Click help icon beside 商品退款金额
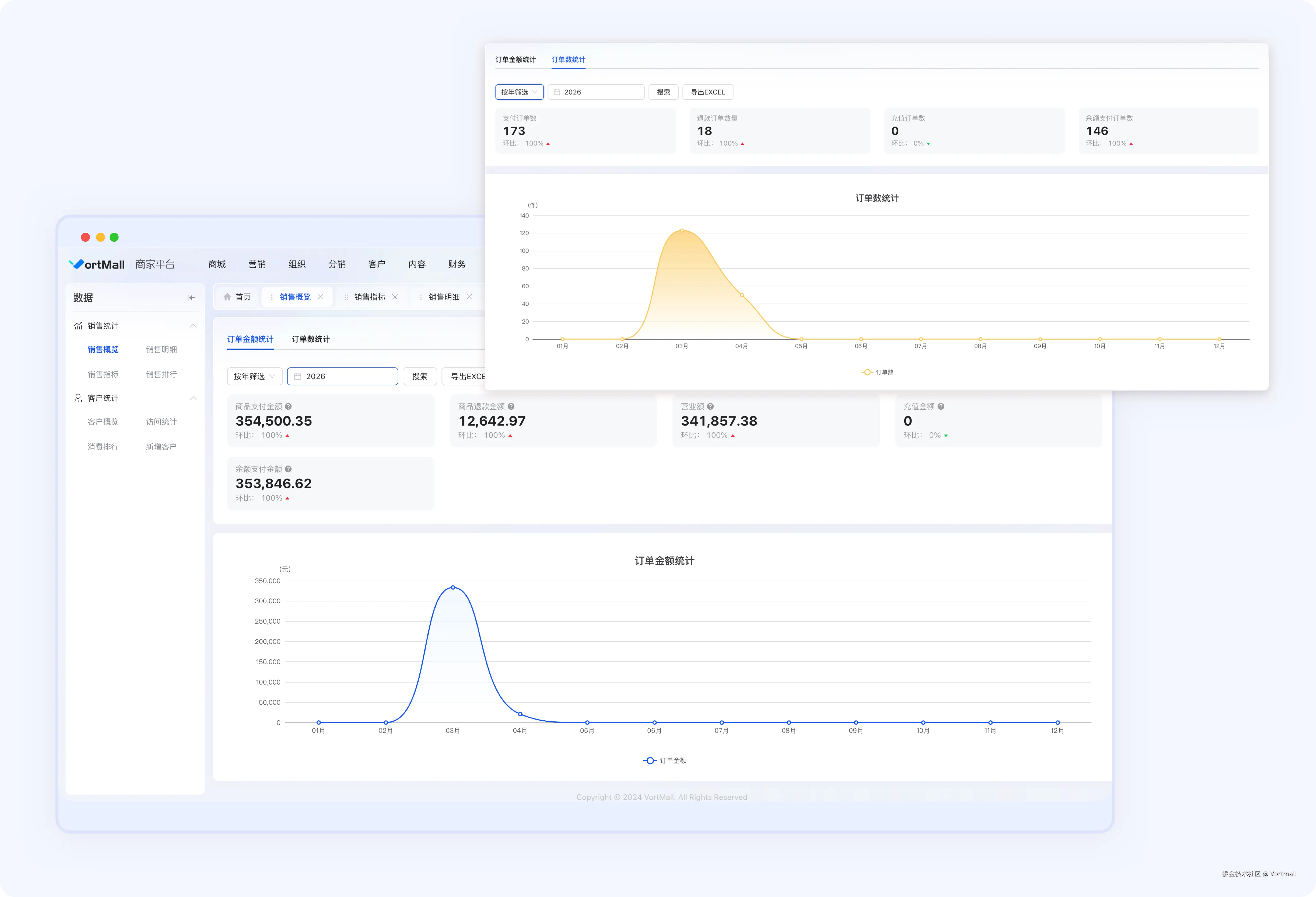The image size is (1316, 897). coord(511,407)
